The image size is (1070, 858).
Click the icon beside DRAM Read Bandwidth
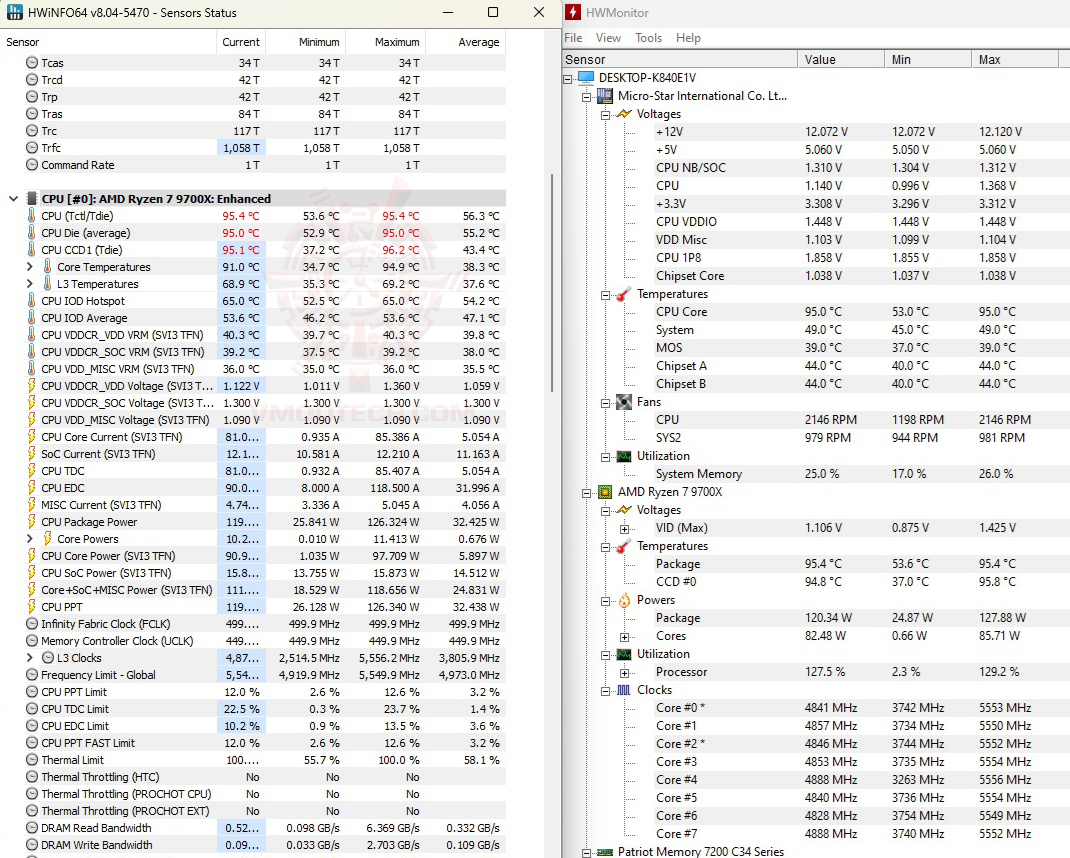point(31,827)
